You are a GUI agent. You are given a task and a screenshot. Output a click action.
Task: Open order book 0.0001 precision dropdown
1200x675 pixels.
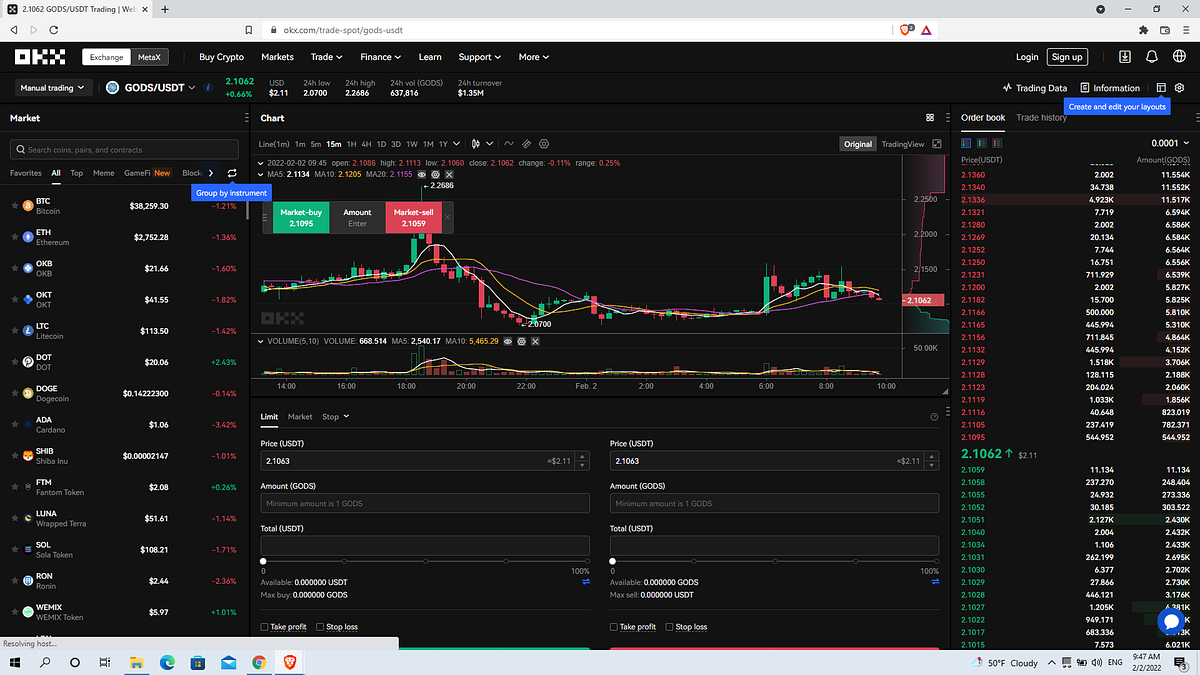[1170, 143]
